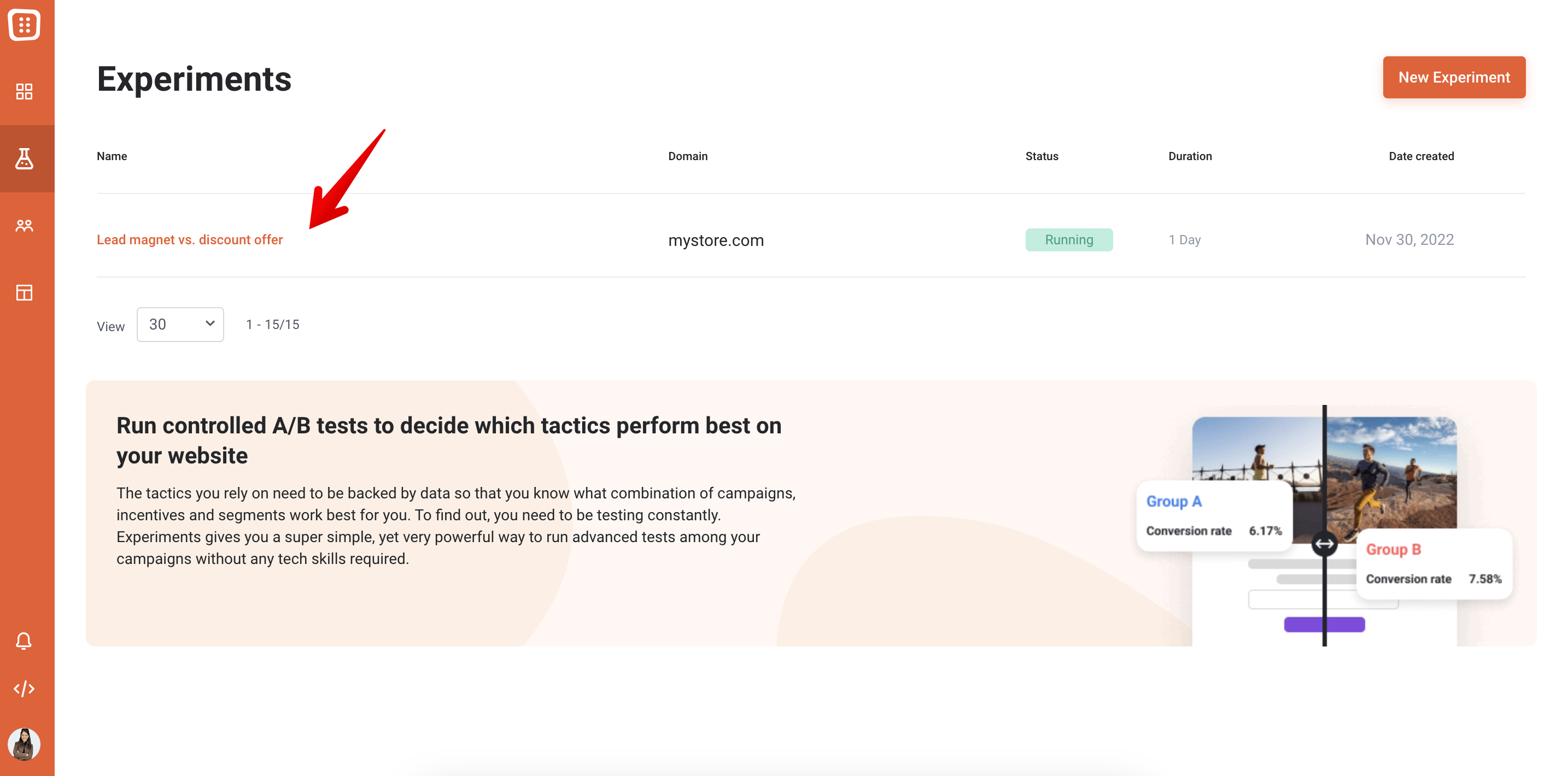Click the comparison slider handle on image
The width and height of the screenshot is (1568, 776).
click(1324, 544)
